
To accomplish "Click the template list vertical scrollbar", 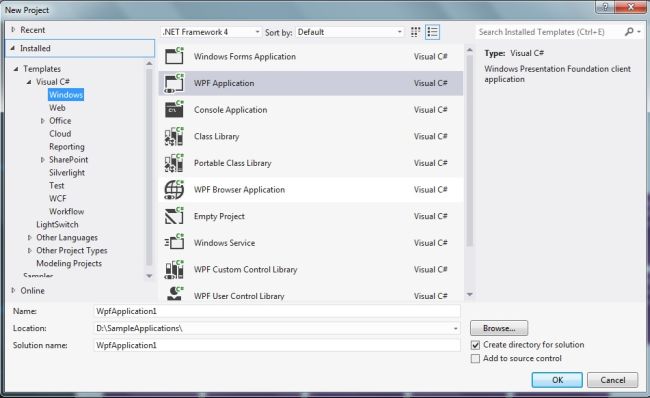I will [470, 148].
